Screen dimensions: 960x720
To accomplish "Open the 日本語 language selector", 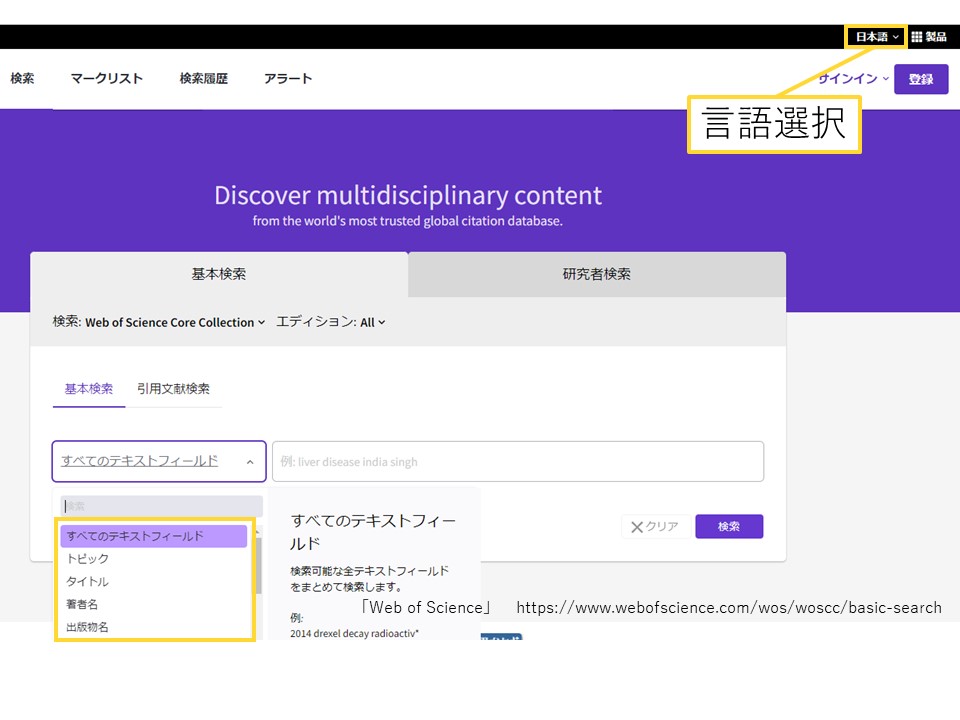I will click(x=876, y=37).
